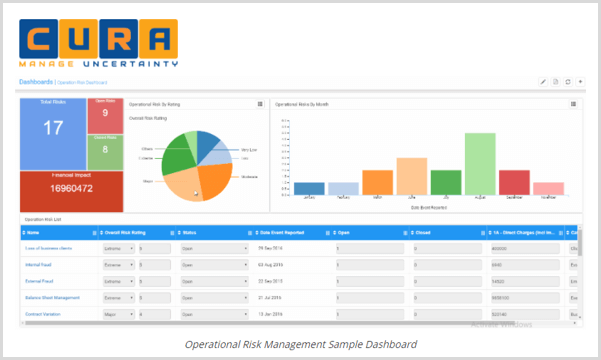Click the pencil edit dashboard icon
601x360 pixels.
coord(543,82)
